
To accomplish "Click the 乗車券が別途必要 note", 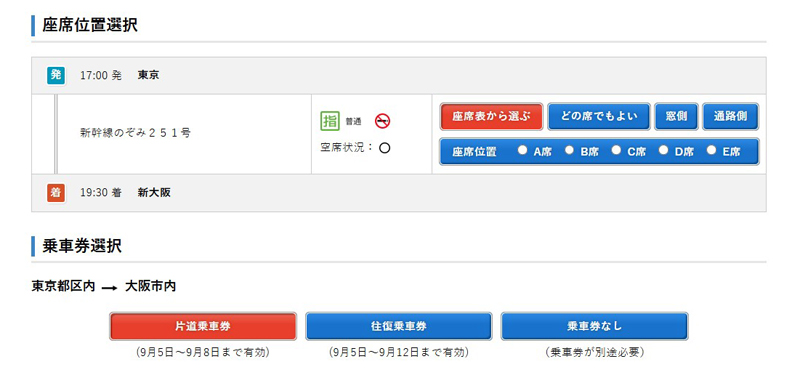I will 594,353.
